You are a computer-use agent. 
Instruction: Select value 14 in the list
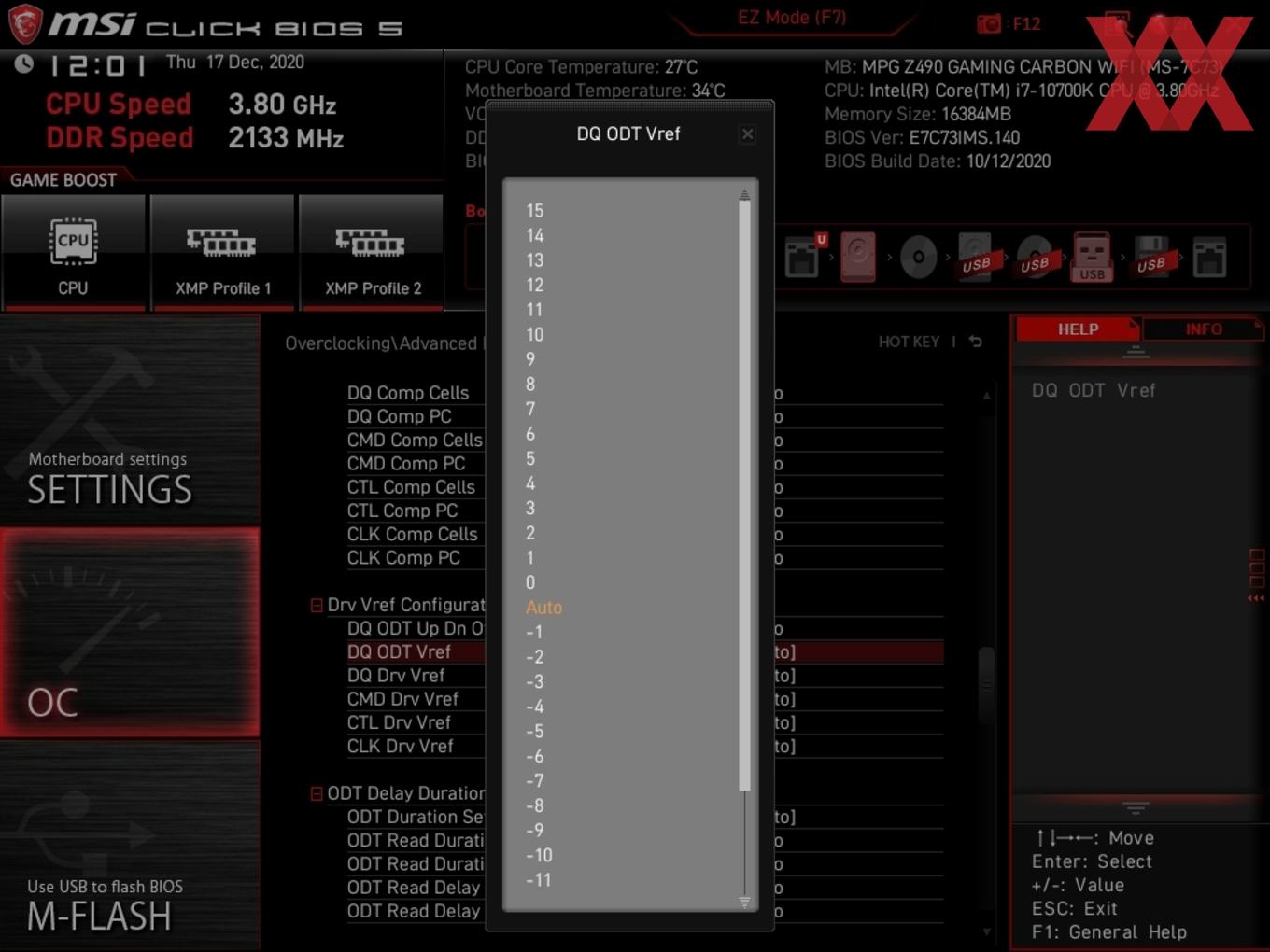pyautogui.click(x=534, y=236)
